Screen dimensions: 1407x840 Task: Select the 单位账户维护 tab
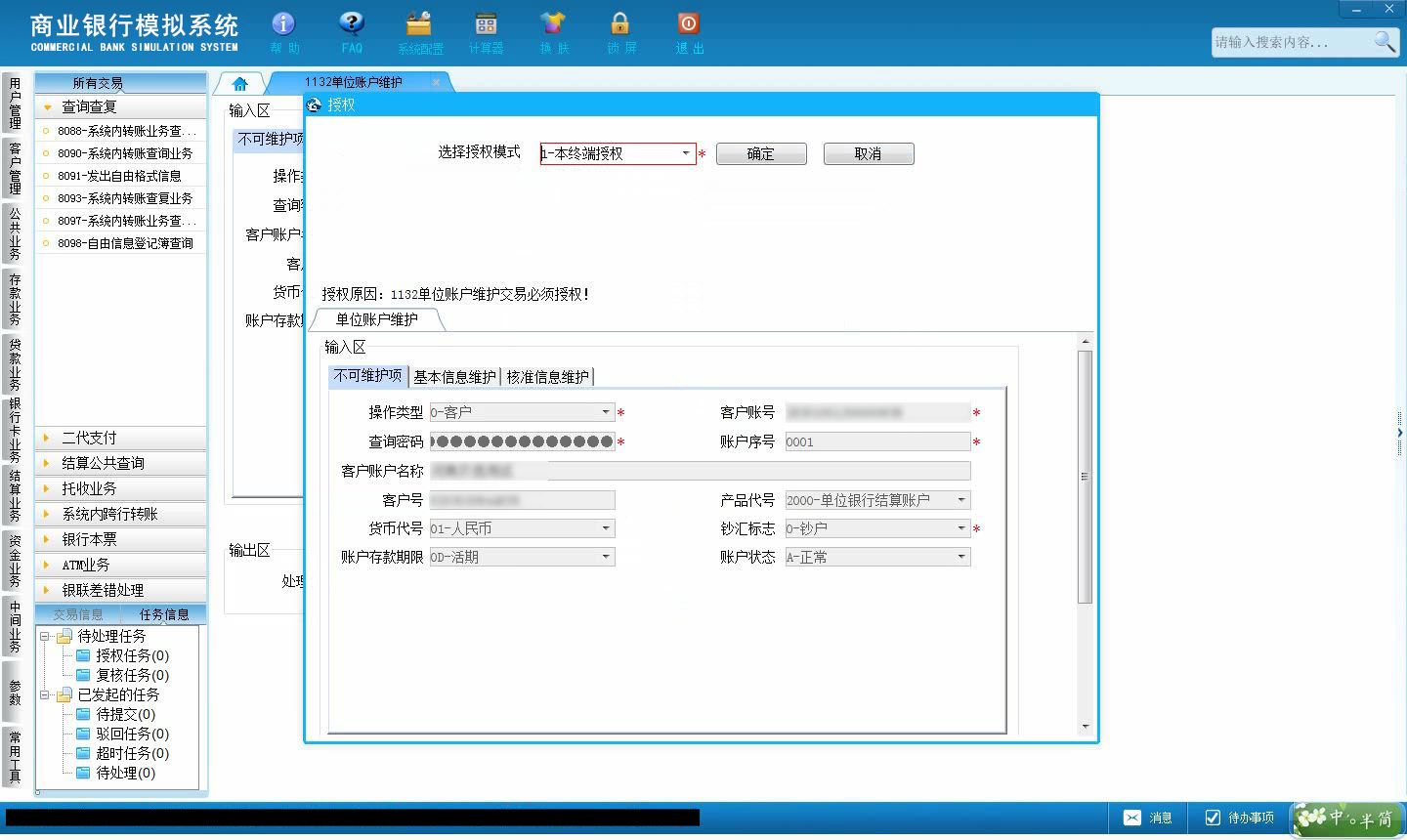pos(376,319)
